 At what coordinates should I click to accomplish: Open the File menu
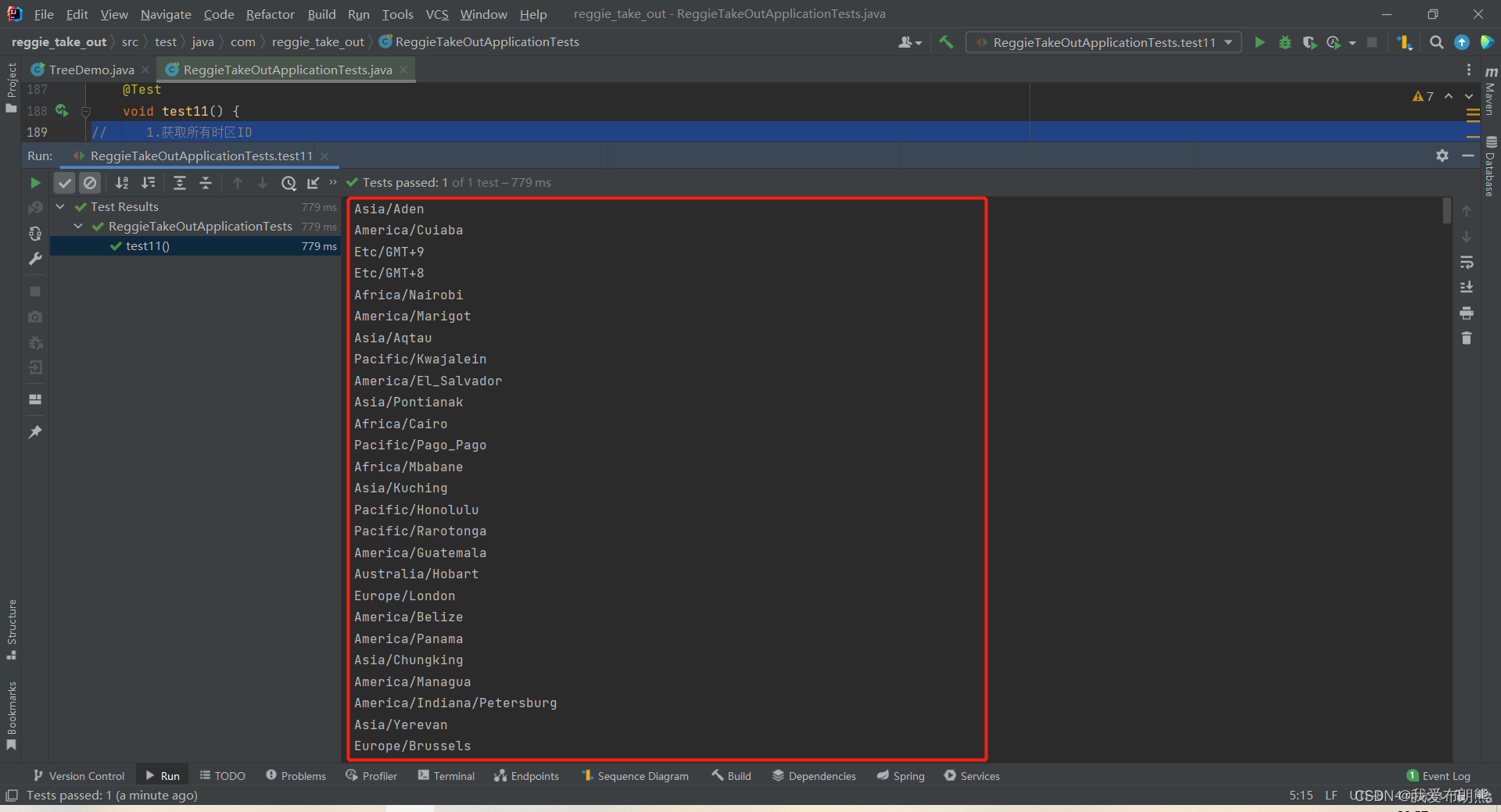click(44, 14)
